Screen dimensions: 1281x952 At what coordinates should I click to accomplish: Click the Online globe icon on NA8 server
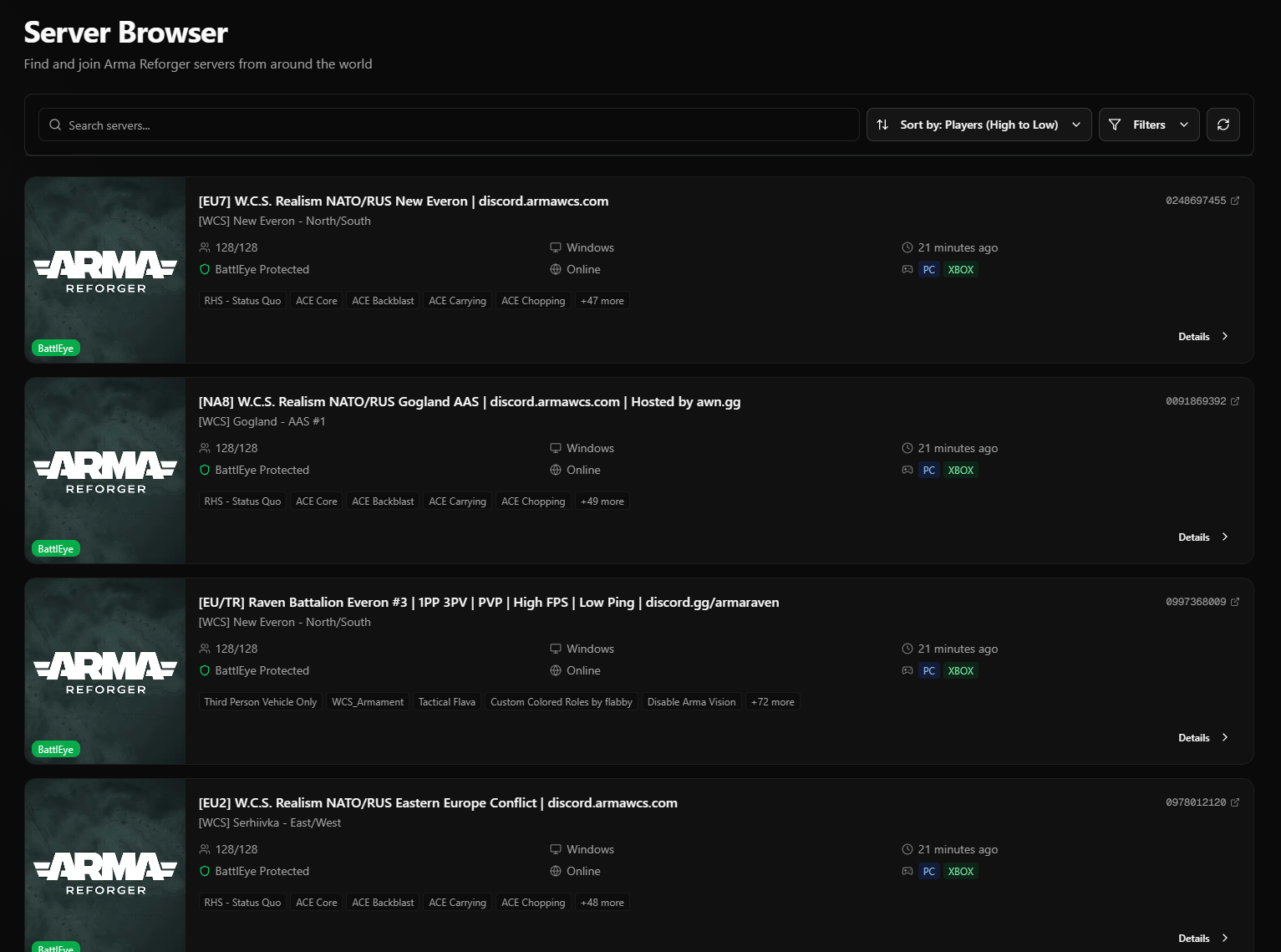(x=556, y=470)
